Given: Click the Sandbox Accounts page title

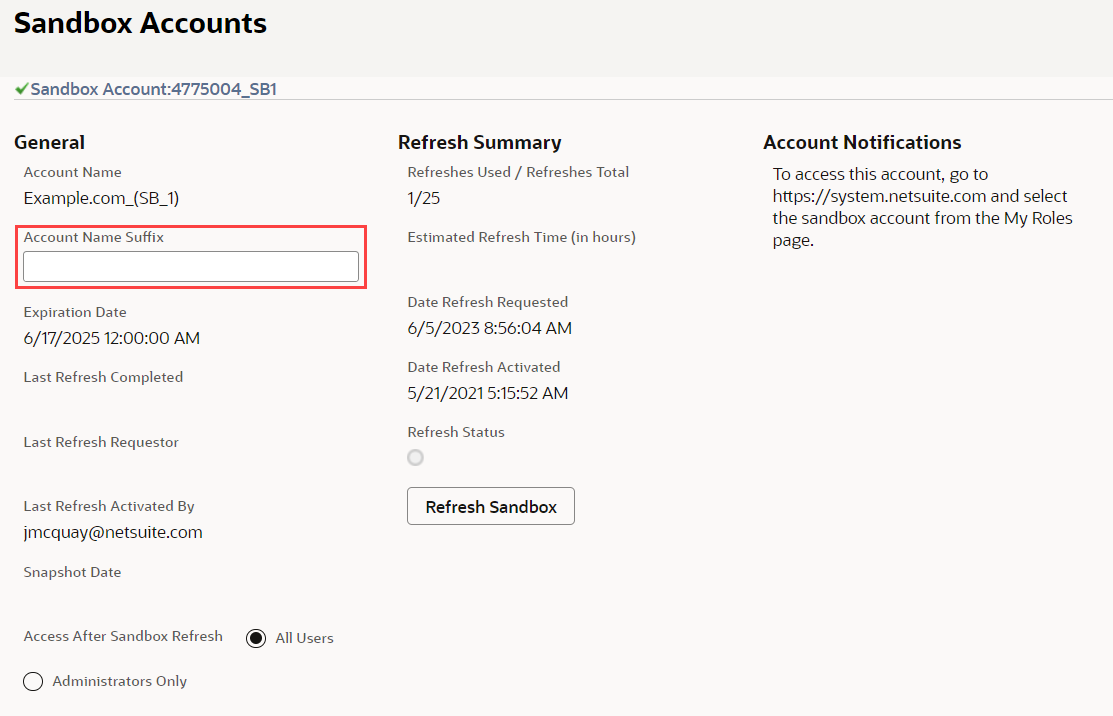Looking at the screenshot, I should tap(140, 23).
